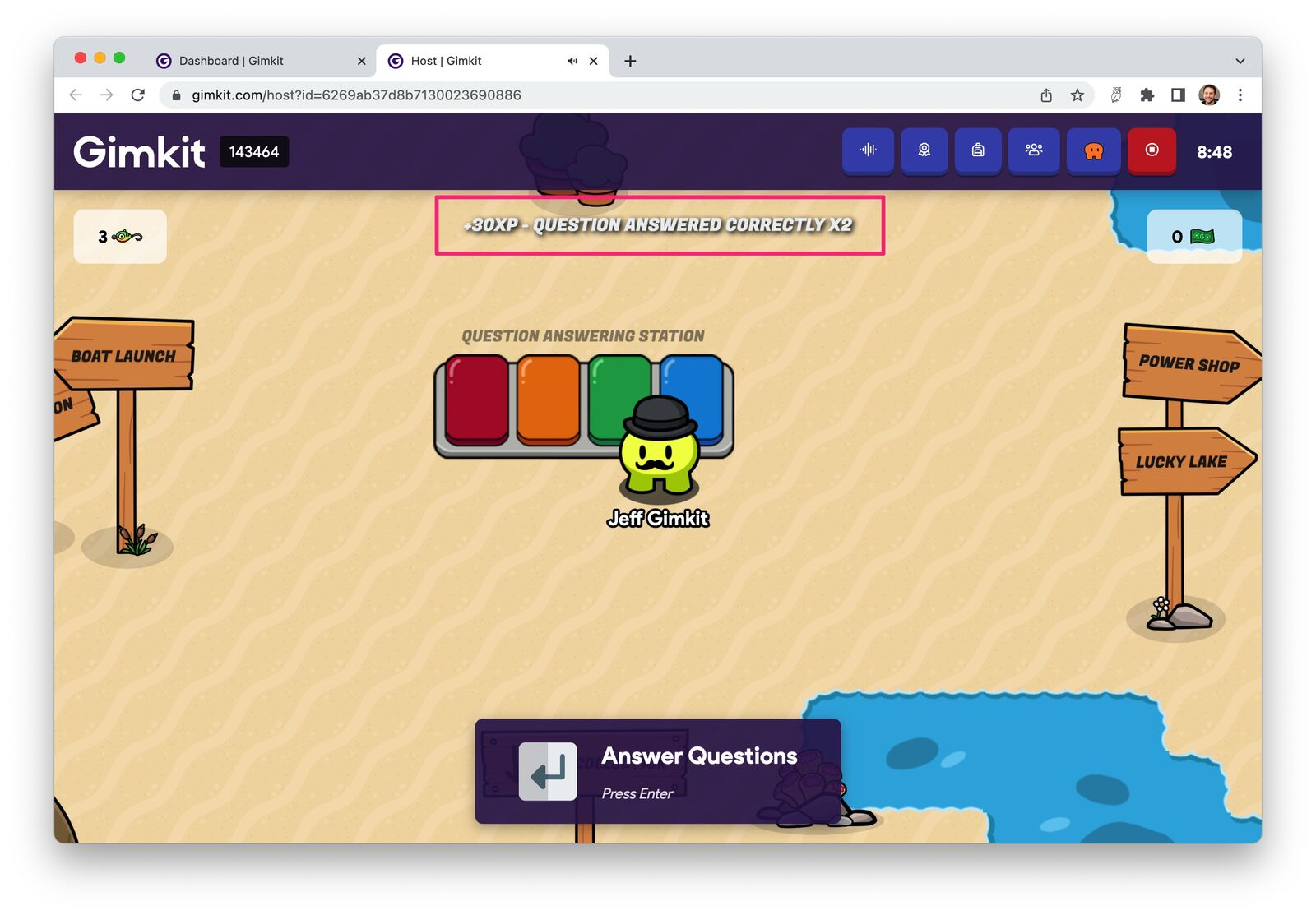Open the audio waveform settings button
Image resolution: width=1316 pixels, height=915 pixels.
868,150
